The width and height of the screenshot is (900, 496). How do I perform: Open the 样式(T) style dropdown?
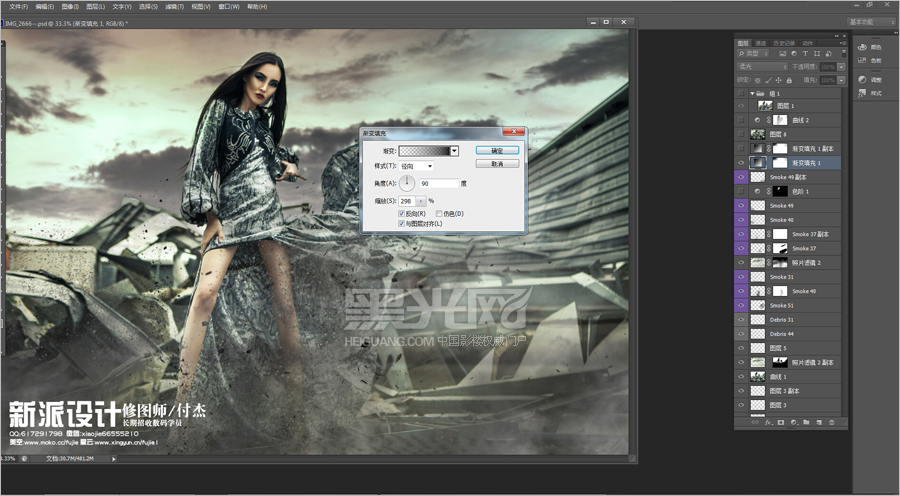click(x=416, y=166)
